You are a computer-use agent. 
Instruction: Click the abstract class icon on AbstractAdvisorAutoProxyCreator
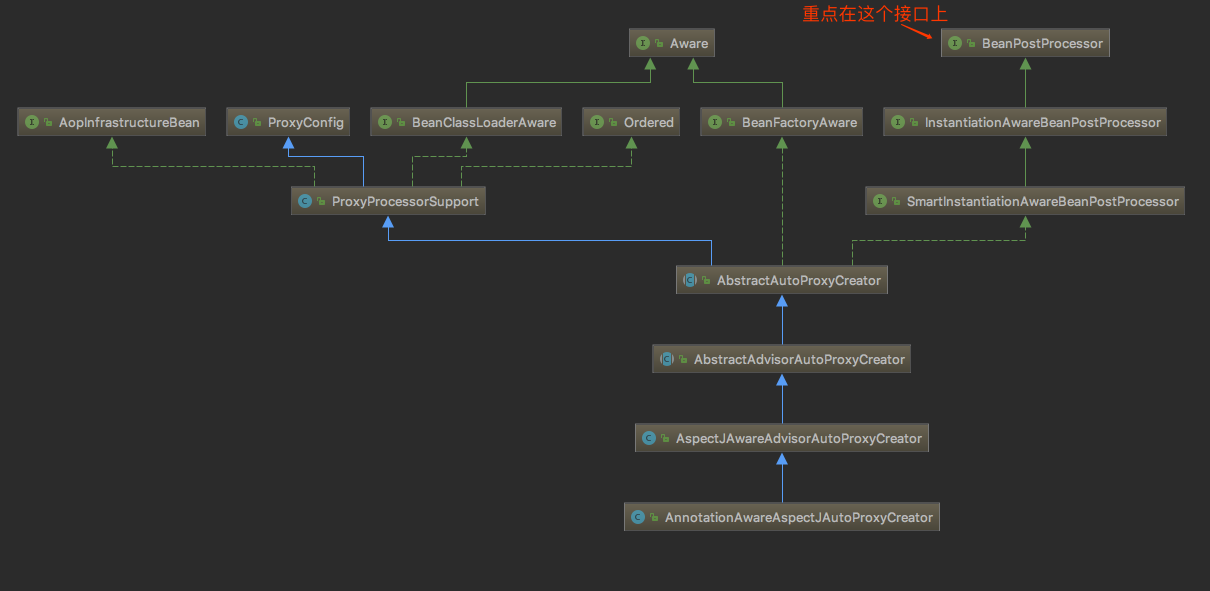click(667, 359)
